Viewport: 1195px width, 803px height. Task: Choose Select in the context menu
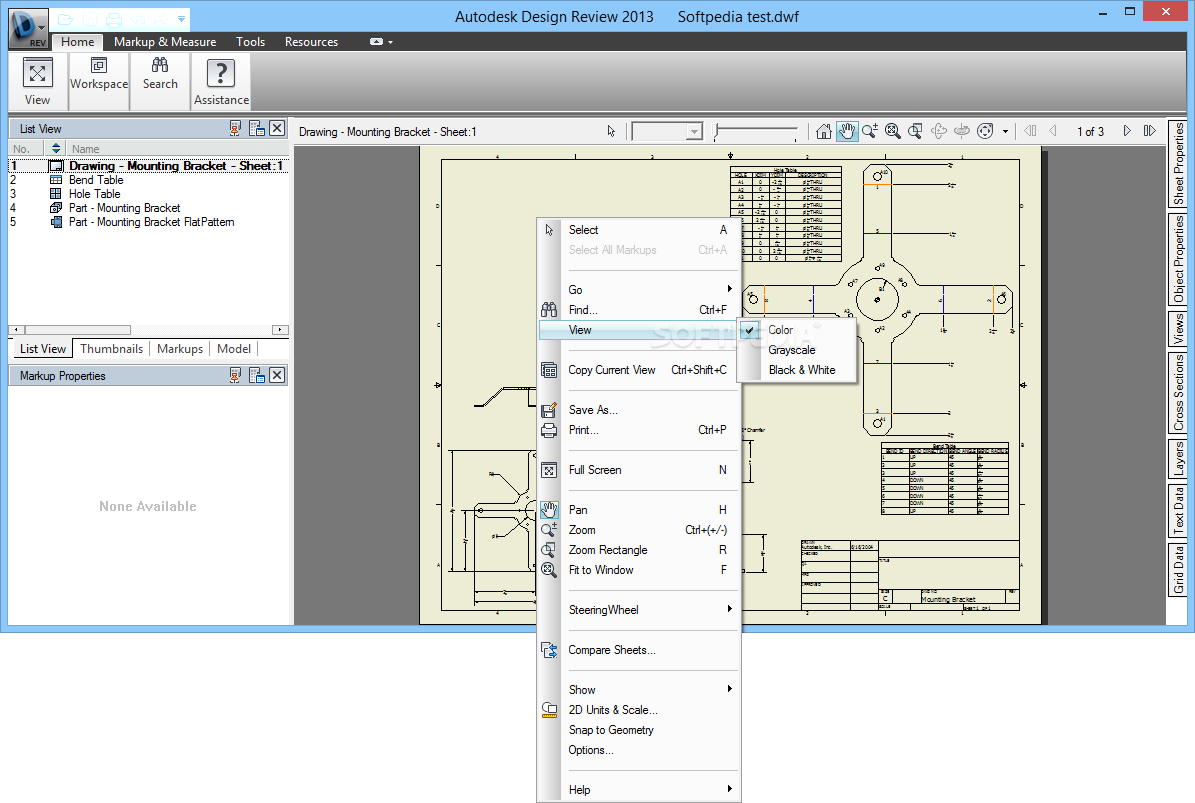click(x=639, y=230)
